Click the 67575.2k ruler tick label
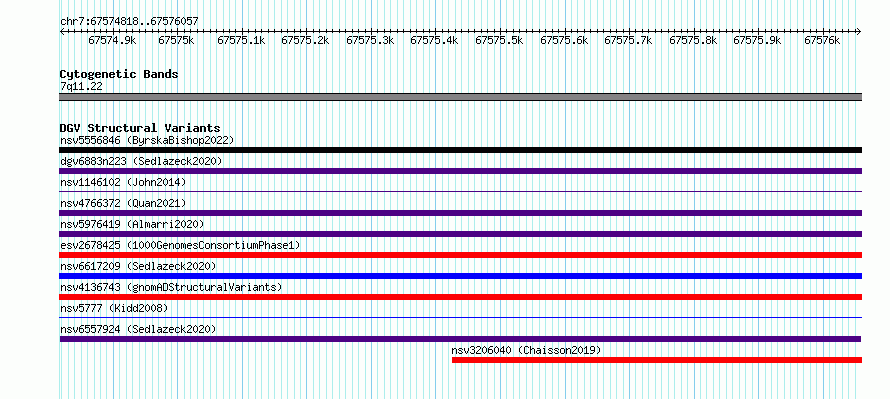890x399 pixels. pos(305,41)
